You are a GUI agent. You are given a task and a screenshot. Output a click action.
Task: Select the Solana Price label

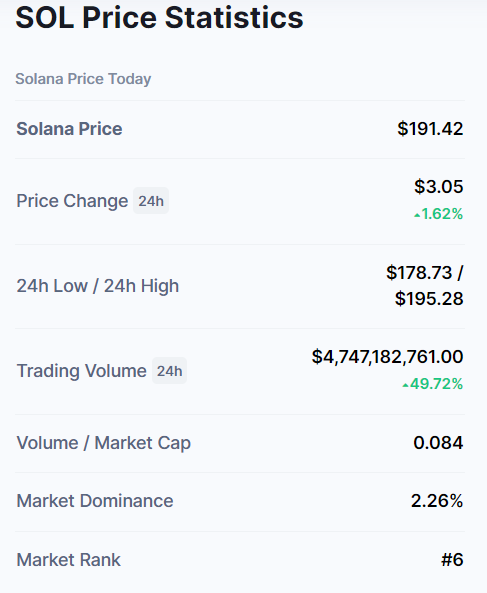pos(69,129)
